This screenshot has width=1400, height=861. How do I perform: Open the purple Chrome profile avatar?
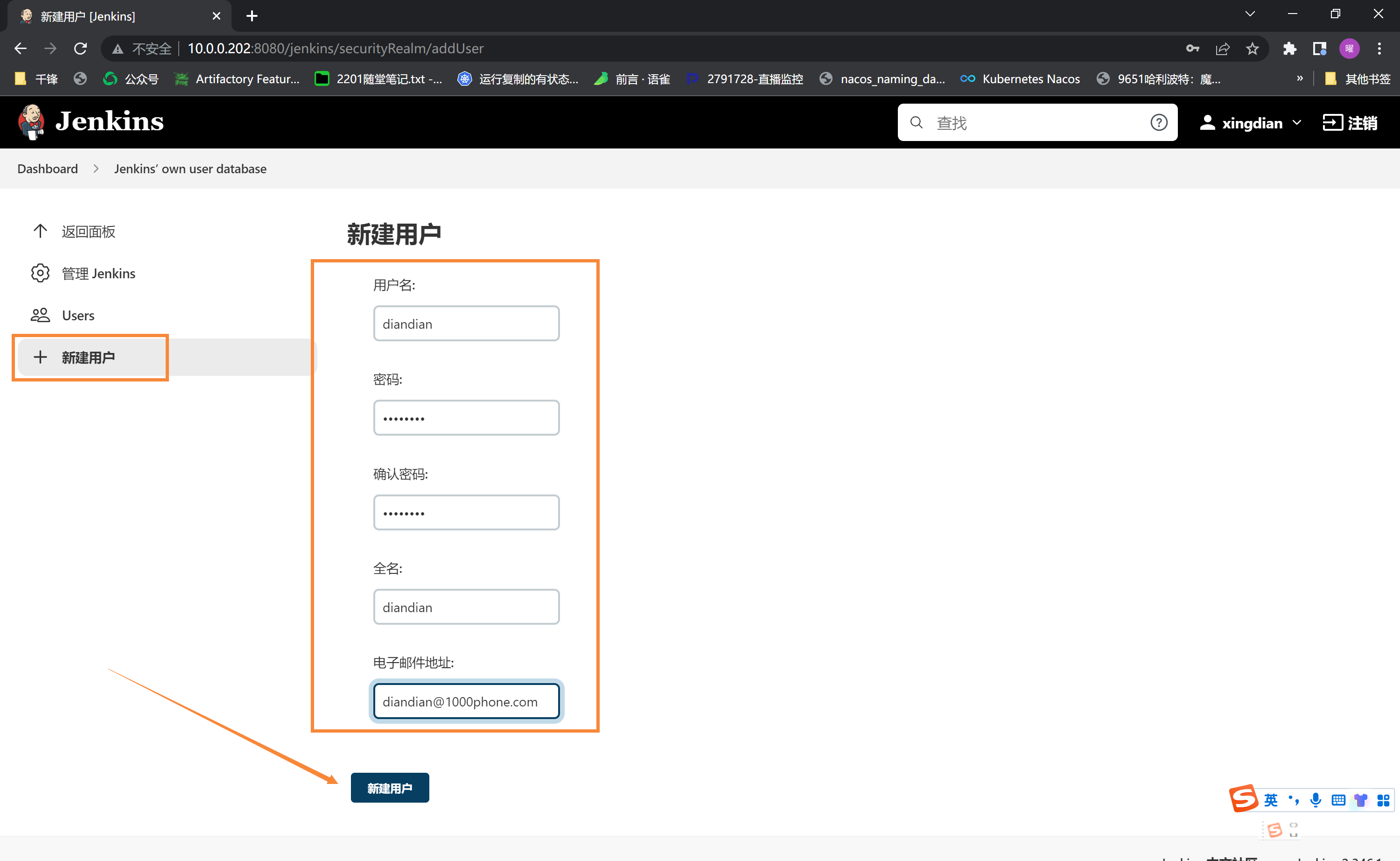coord(1349,49)
